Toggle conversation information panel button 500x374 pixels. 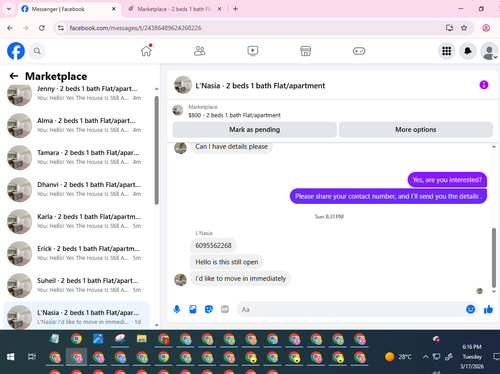click(x=484, y=85)
